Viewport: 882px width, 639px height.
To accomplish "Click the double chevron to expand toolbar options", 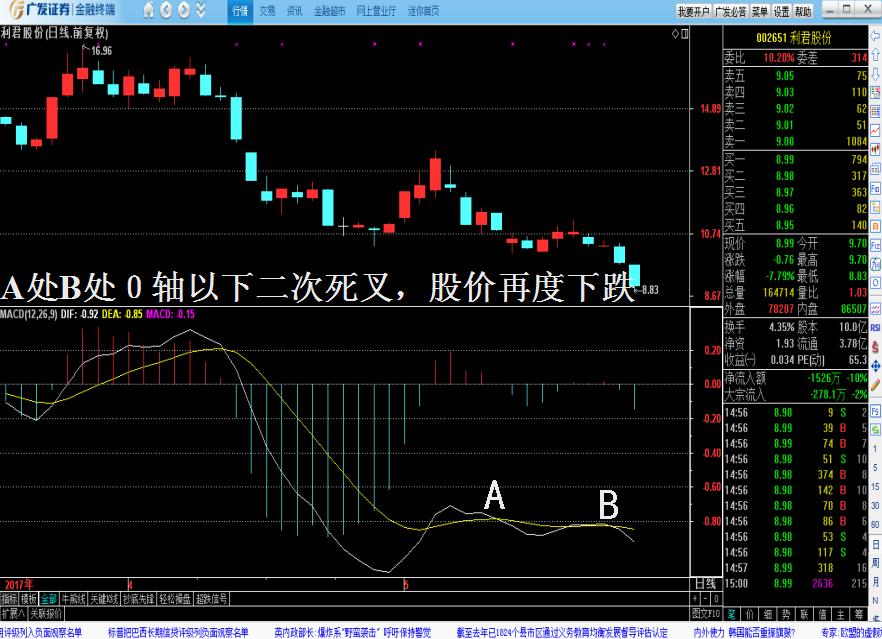I will click(201, 10).
